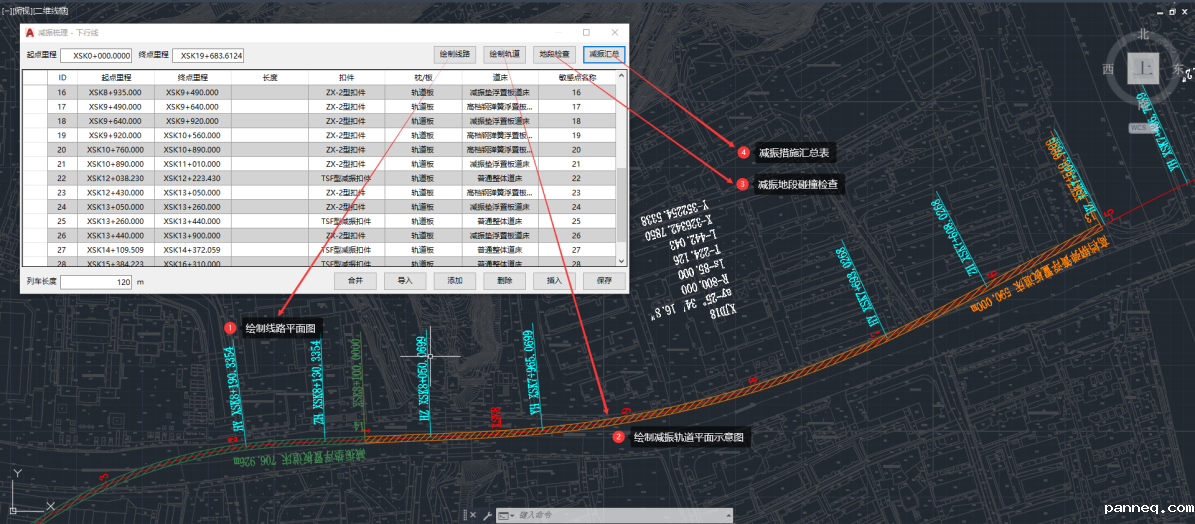Screen dimensions: 1195x524
Task: Click the UCS axis icon at bottom-left
Action: tap(14, 492)
